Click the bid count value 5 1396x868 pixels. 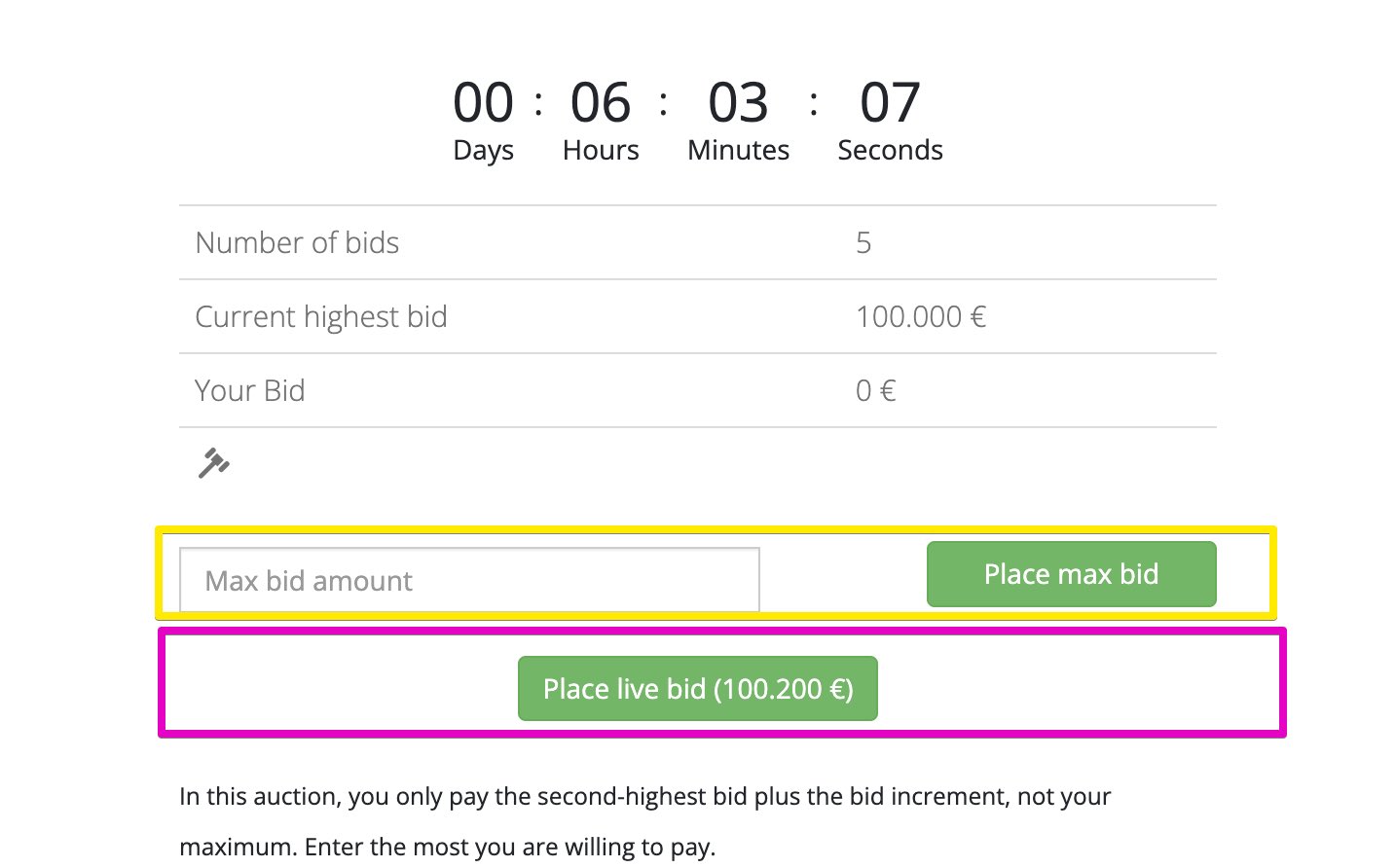863,243
